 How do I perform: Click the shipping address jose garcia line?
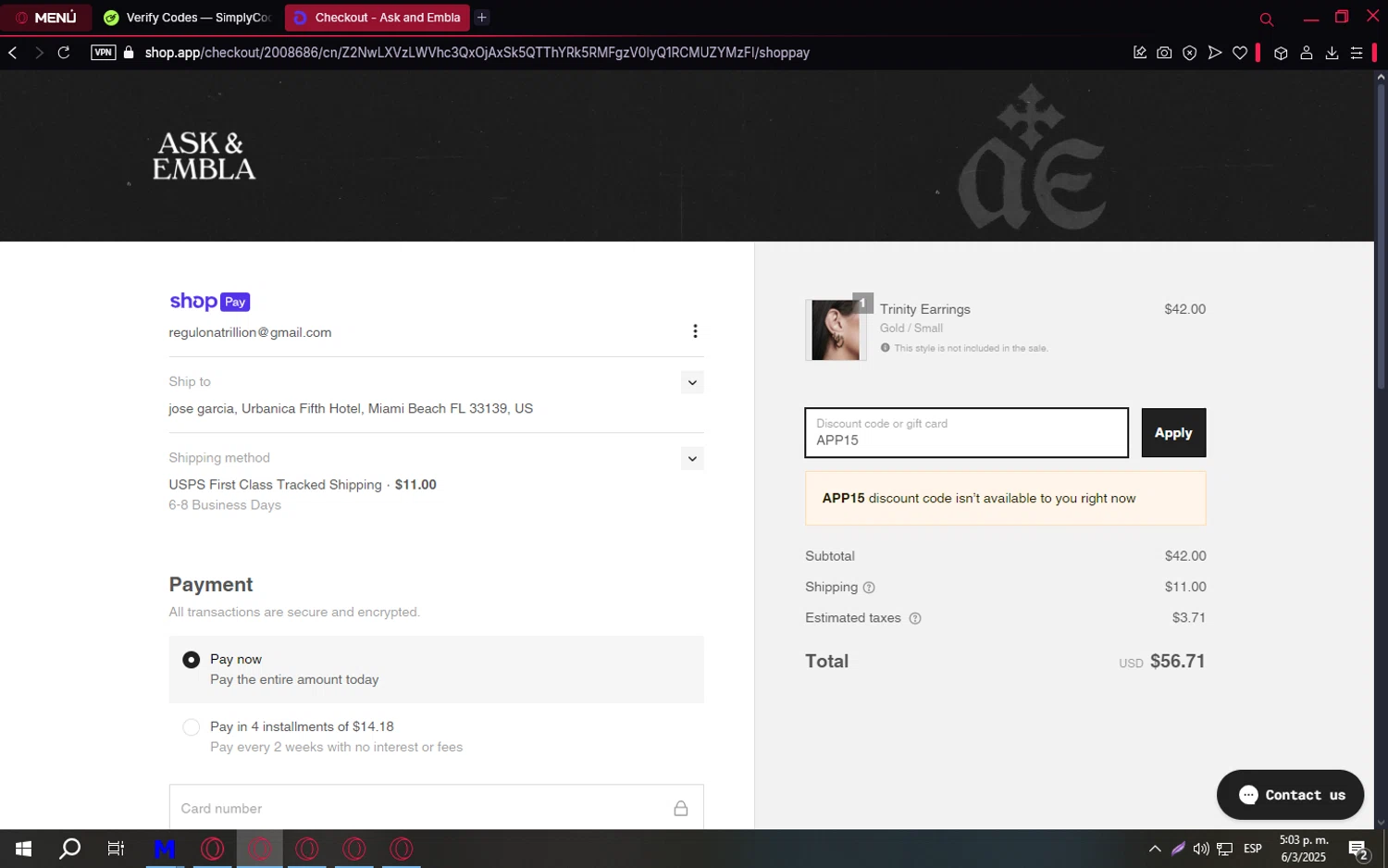[351, 408]
